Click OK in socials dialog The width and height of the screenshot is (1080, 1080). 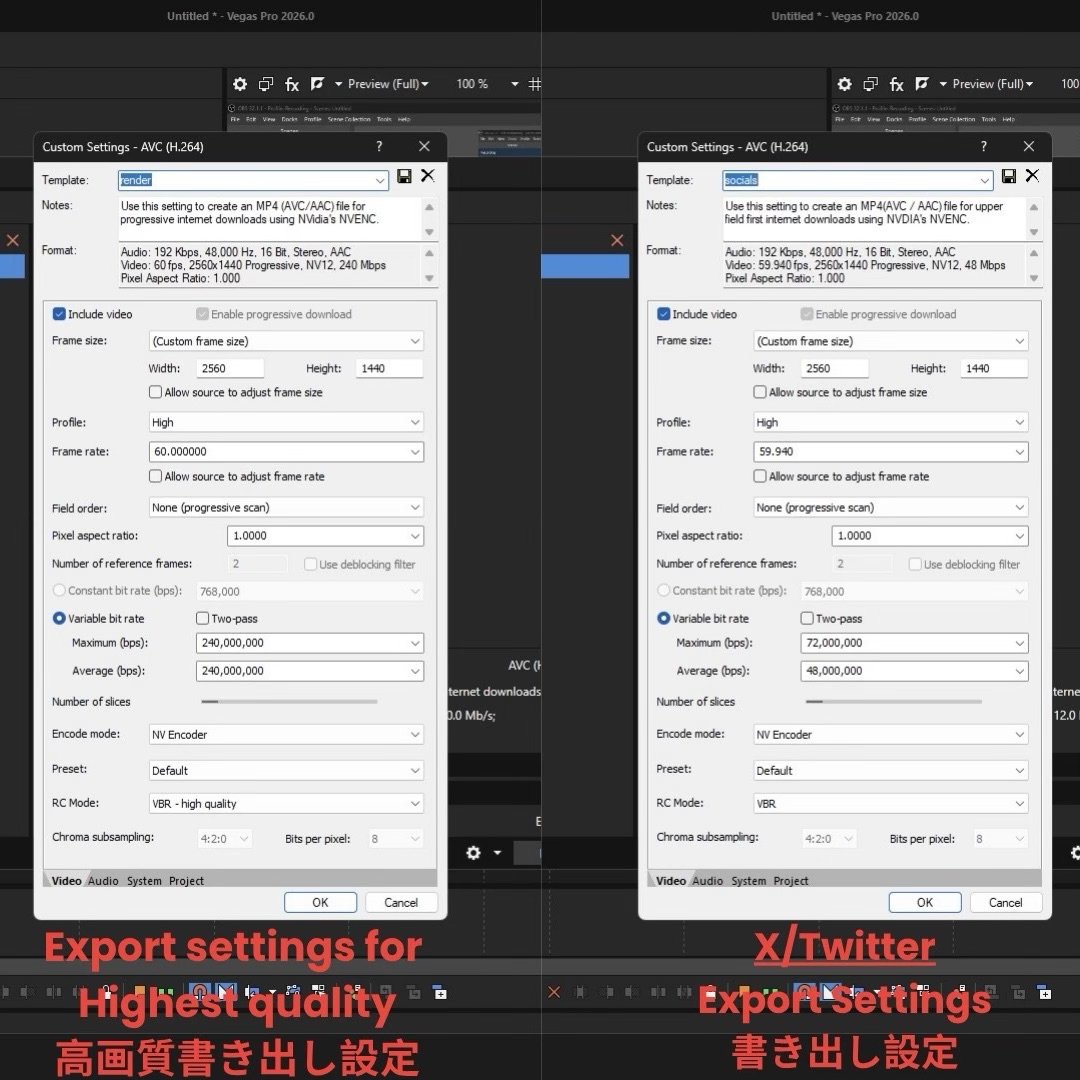(x=925, y=902)
